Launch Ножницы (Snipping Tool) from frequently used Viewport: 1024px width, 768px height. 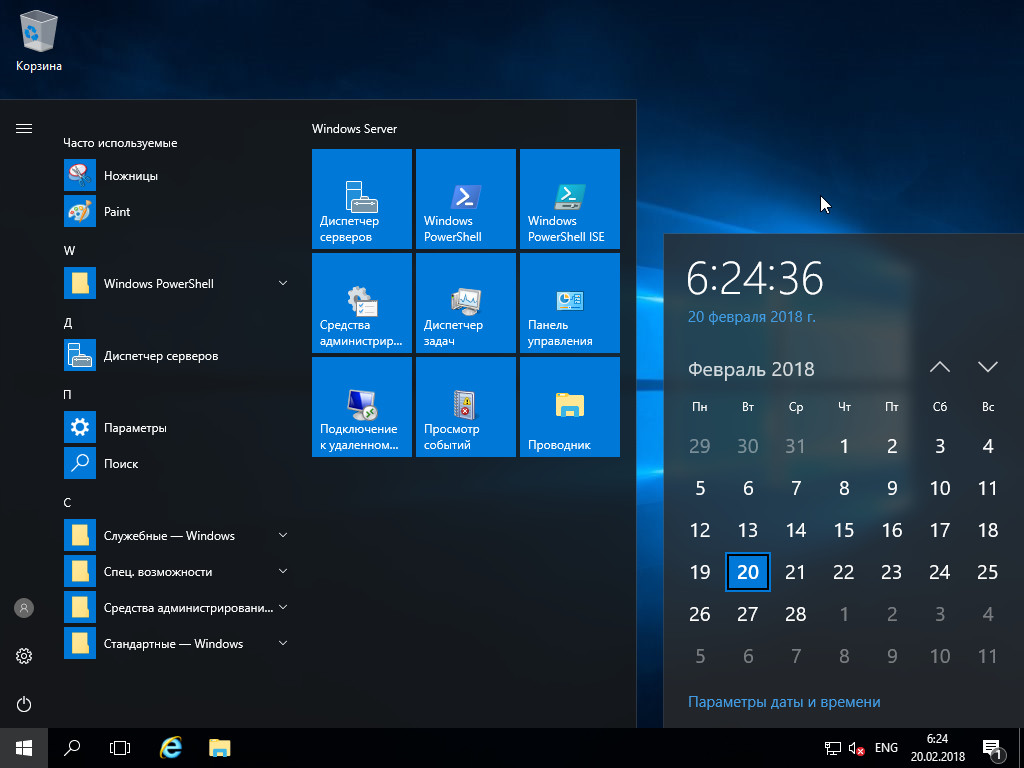pyautogui.click(x=178, y=176)
